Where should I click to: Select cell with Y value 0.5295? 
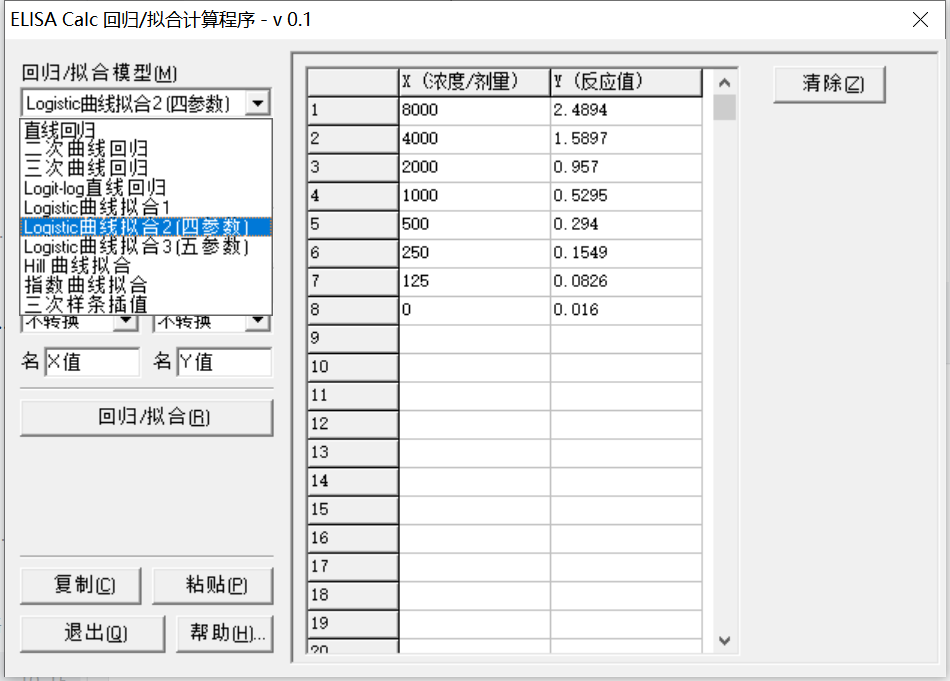coord(626,196)
